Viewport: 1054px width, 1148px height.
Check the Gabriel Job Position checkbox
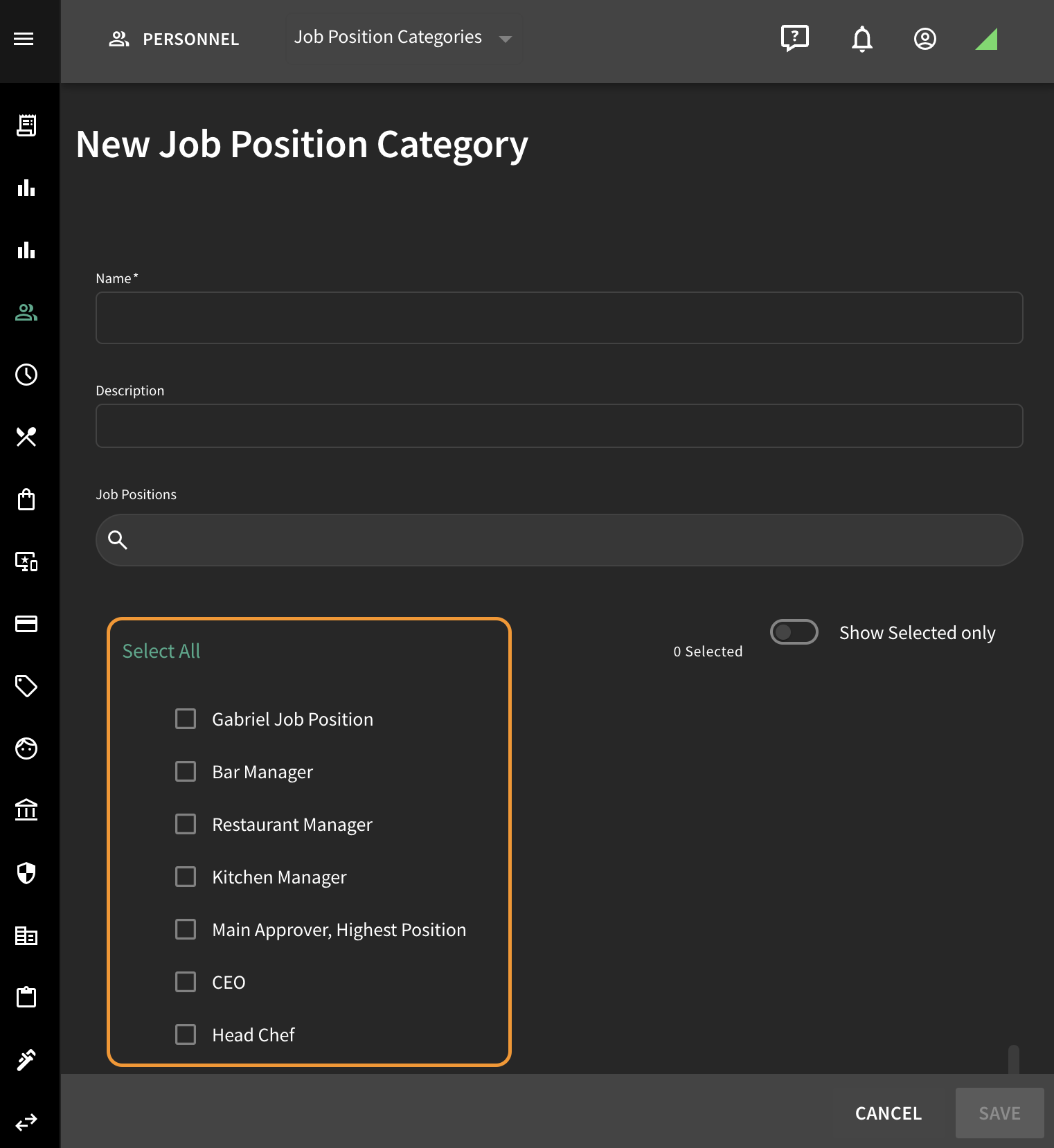tap(186, 719)
